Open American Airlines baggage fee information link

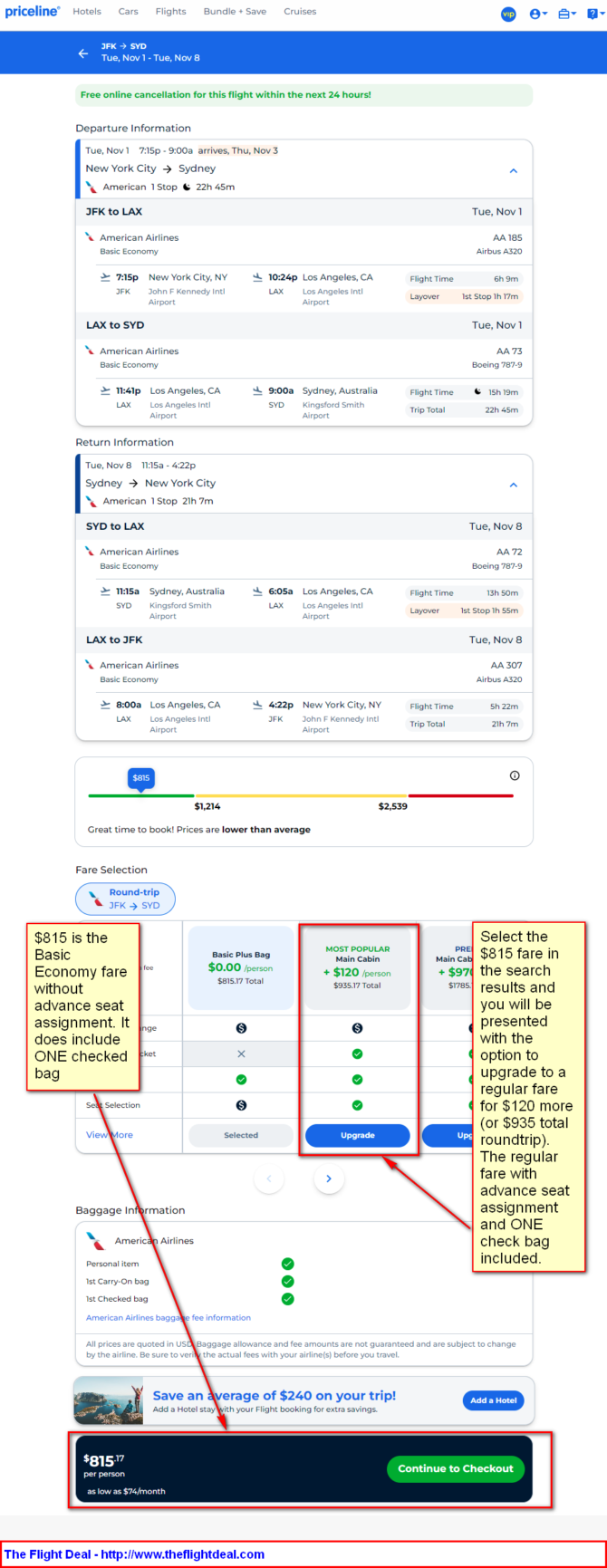coord(169,1318)
